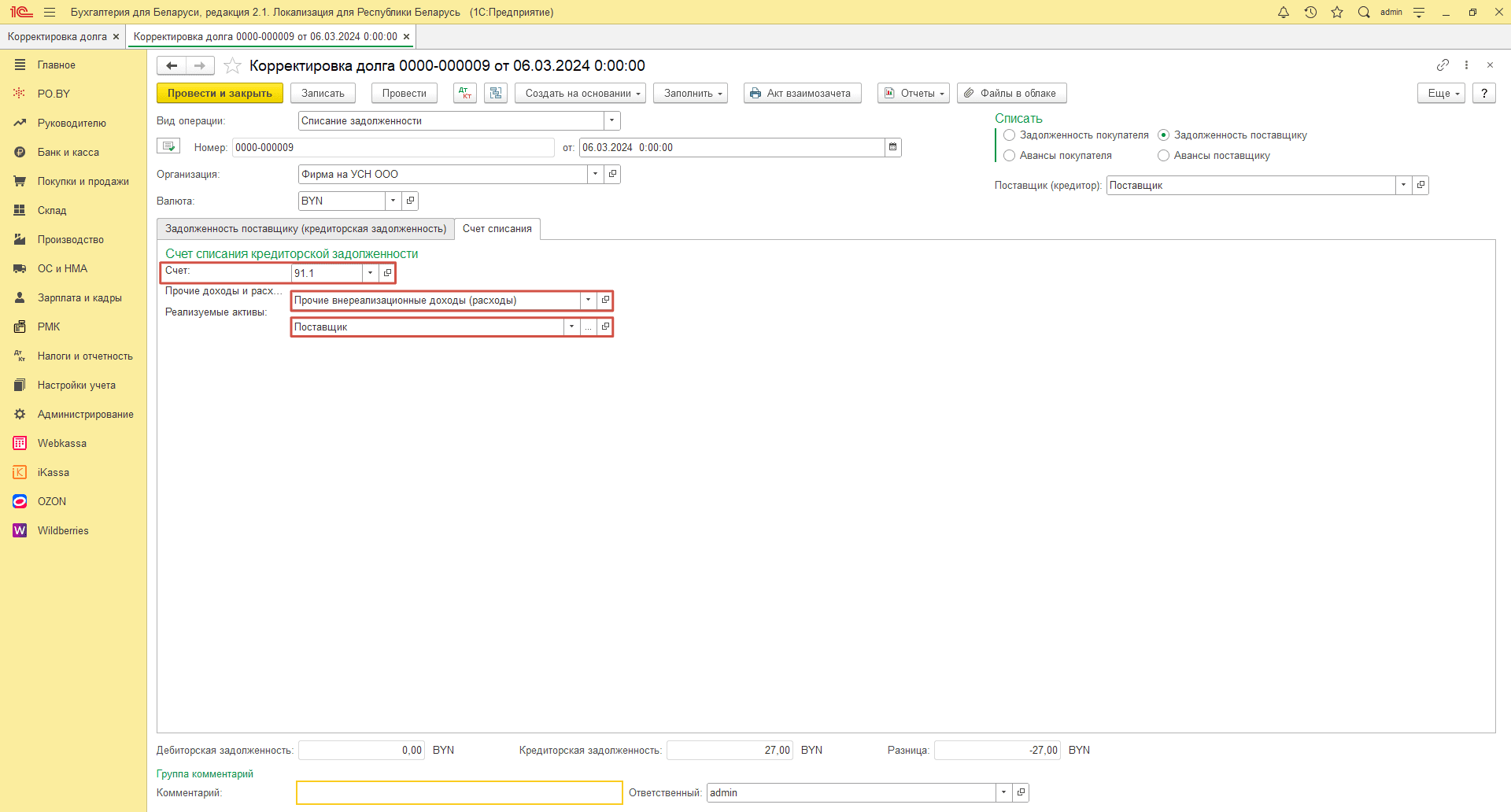Open account 91.1 card

point(387,273)
